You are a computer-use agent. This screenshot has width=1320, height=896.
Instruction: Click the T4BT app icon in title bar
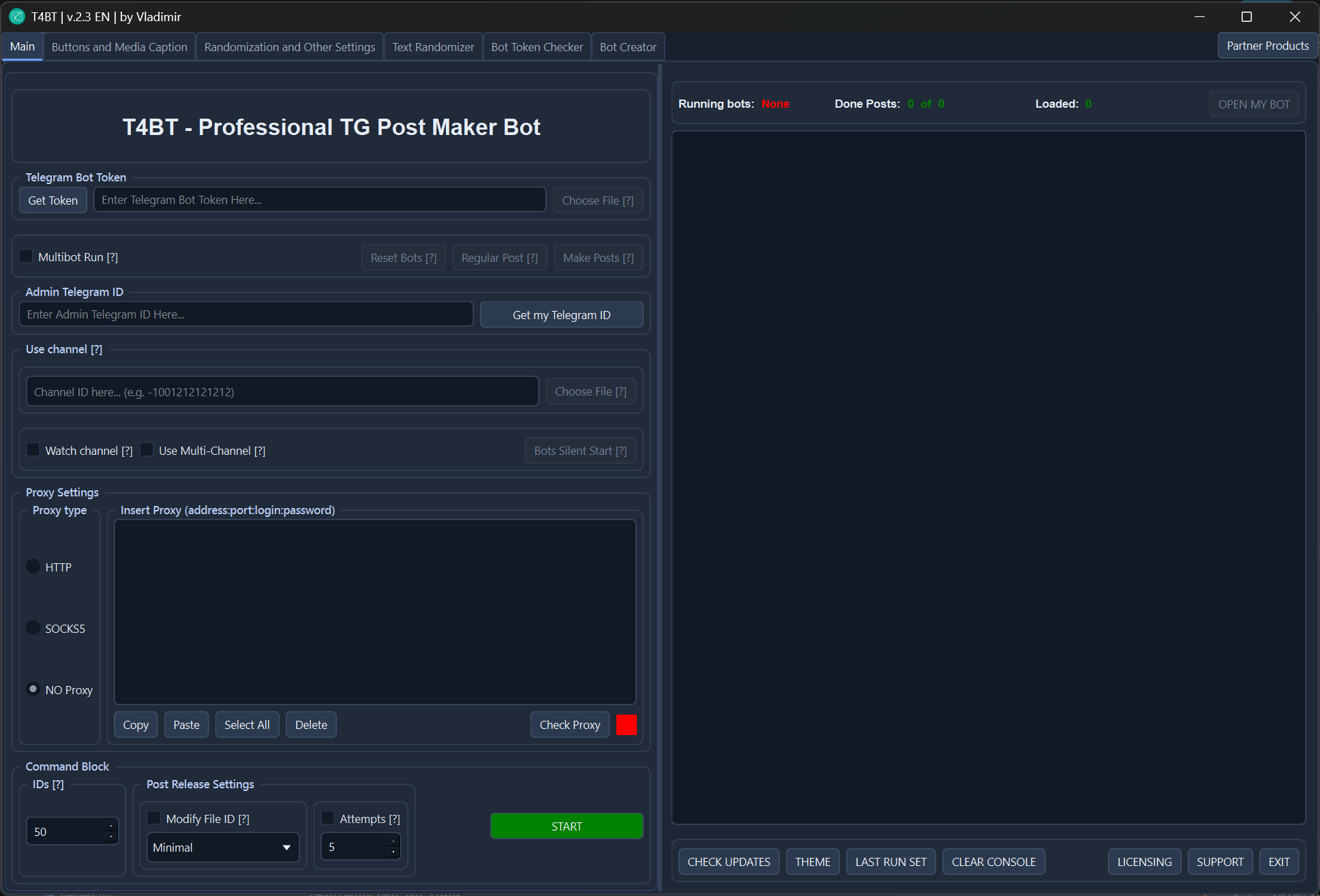[x=17, y=16]
